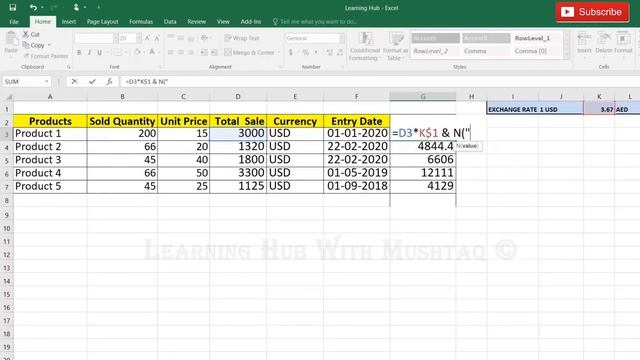The height and width of the screenshot is (360, 640).
Task: Open the font size box showing 20
Action: coord(130,38)
